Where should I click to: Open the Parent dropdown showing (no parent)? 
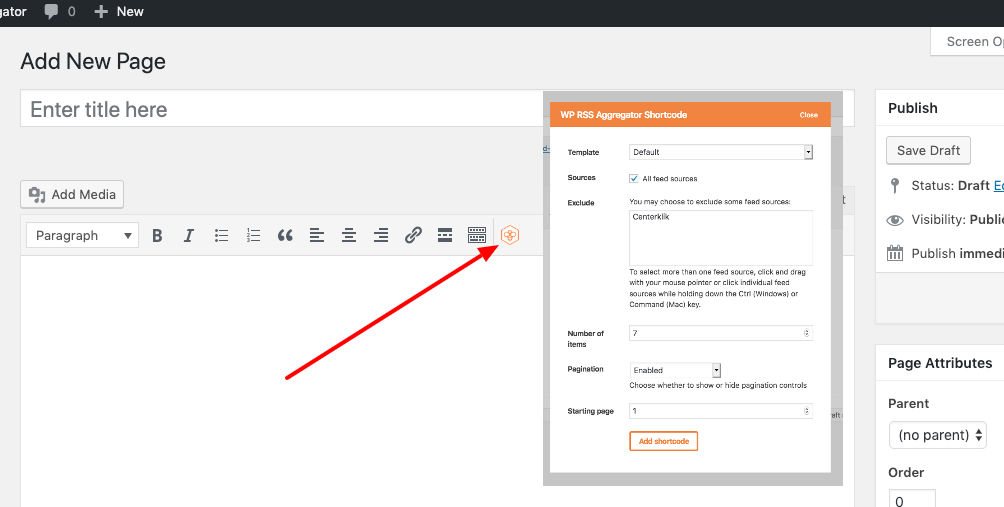(x=938, y=435)
